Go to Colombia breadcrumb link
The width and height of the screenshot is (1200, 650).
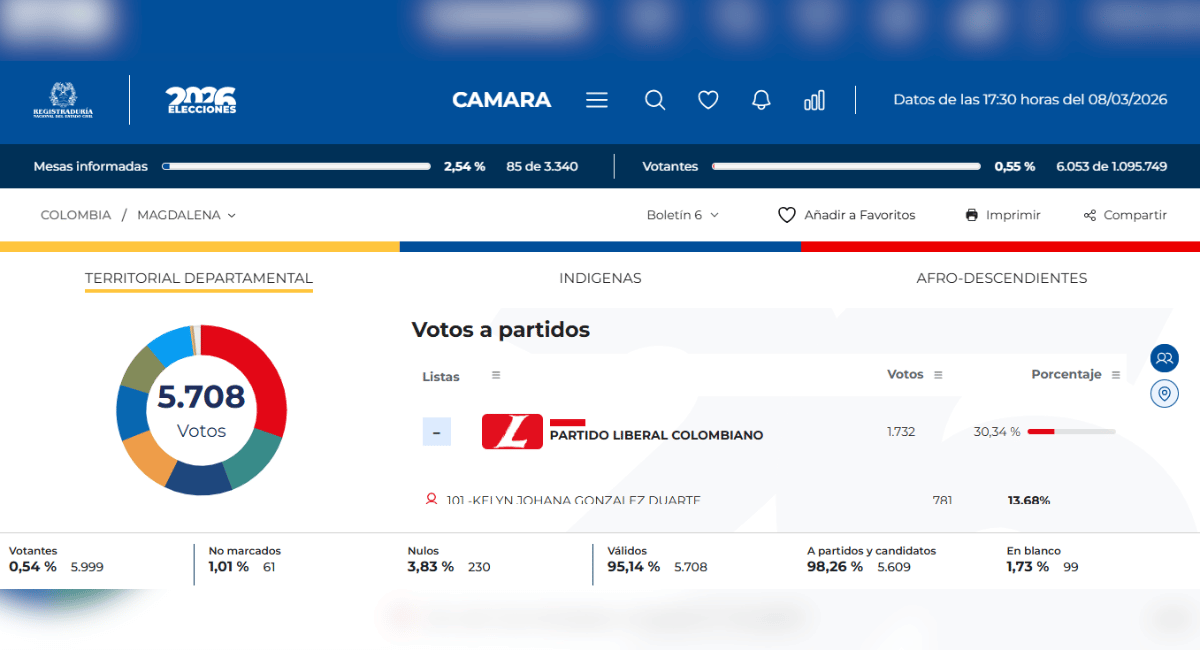pyautogui.click(x=76, y=215)
